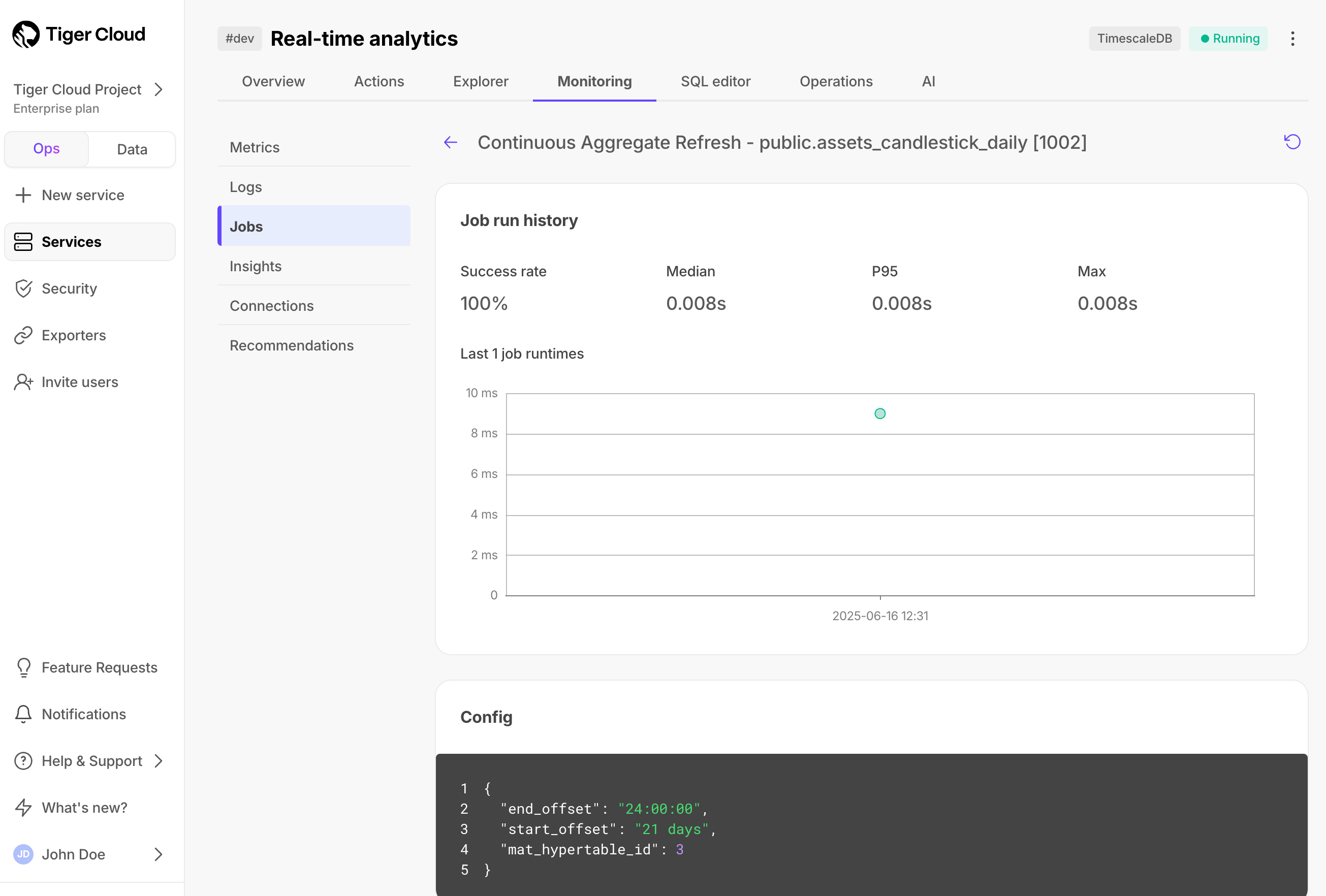This screenshot has width=1326, height=896.
Task: Click the Invite users person icon
Action: click(23, 382)
